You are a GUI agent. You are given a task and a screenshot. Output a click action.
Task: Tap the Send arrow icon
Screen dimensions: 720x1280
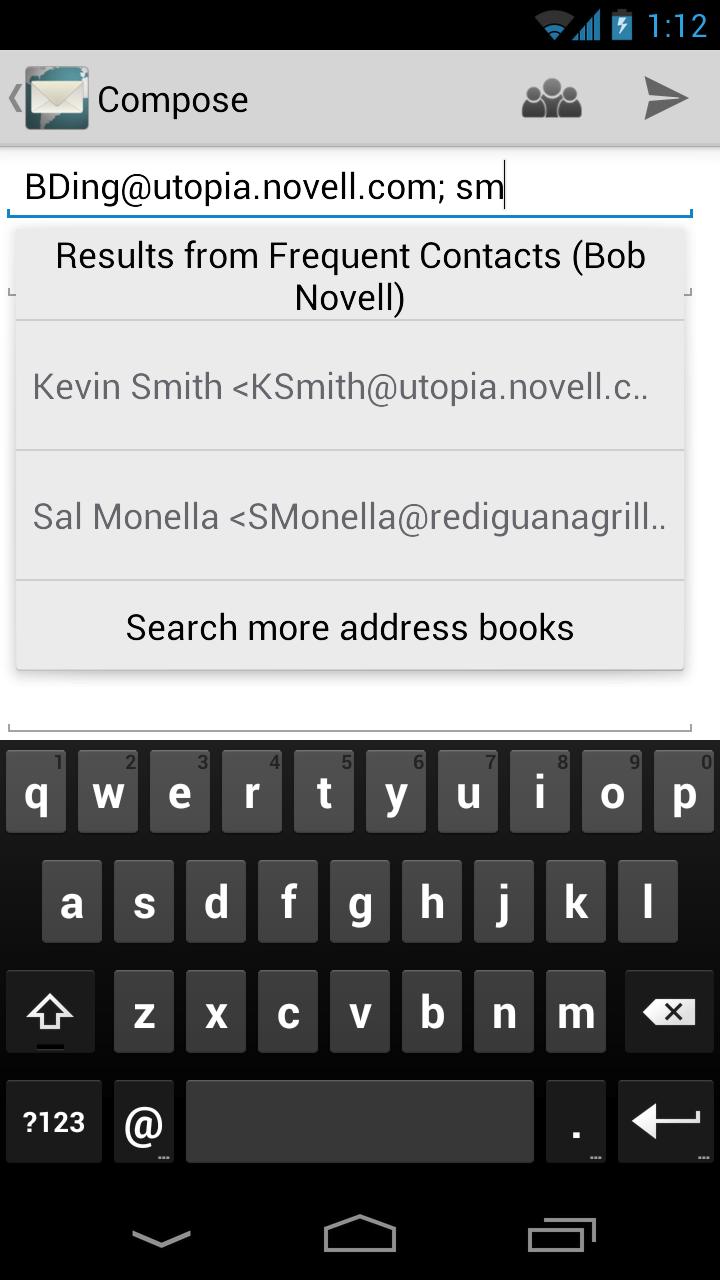666,98
